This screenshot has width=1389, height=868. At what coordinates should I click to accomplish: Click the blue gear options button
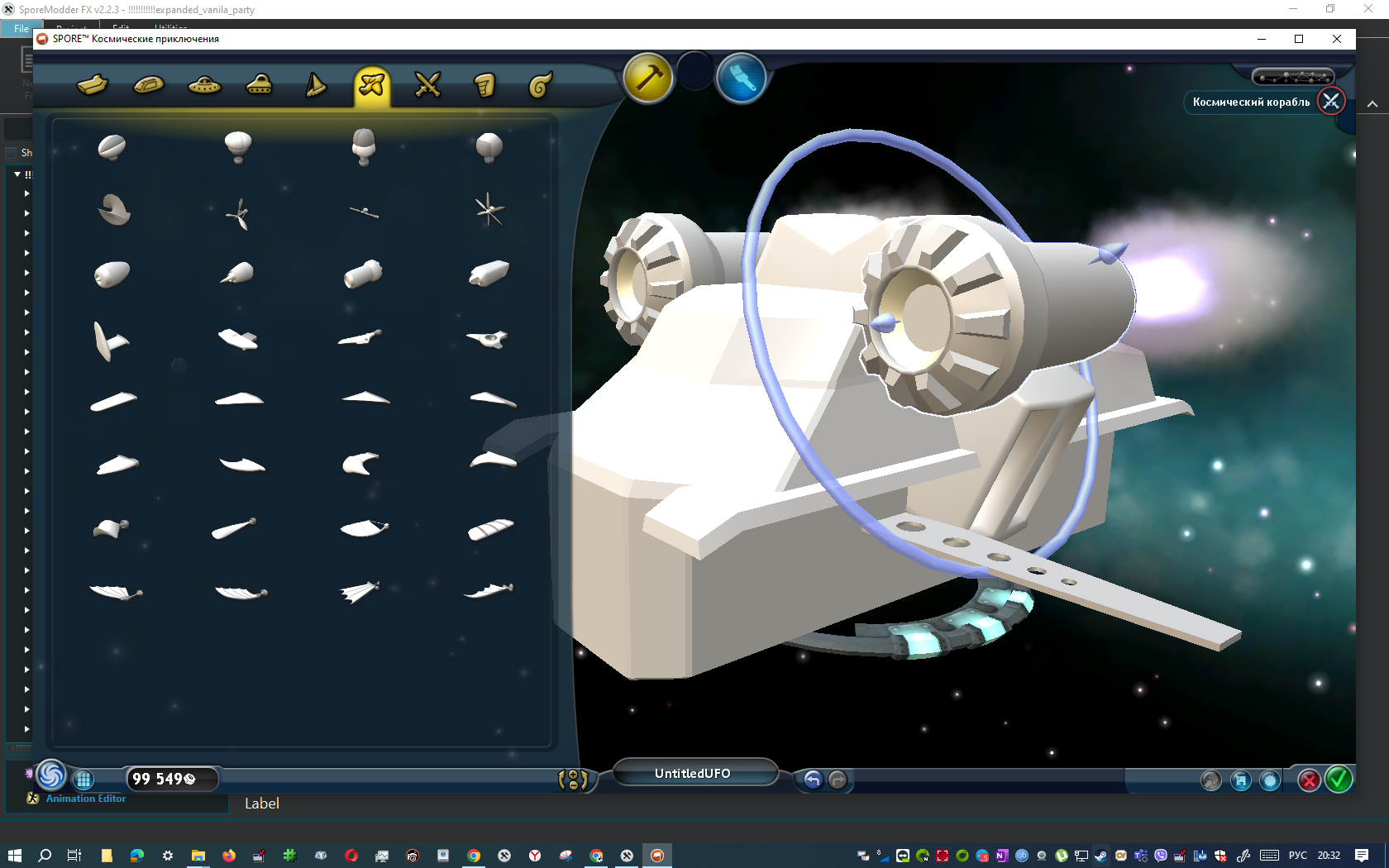click(1270, 780)
